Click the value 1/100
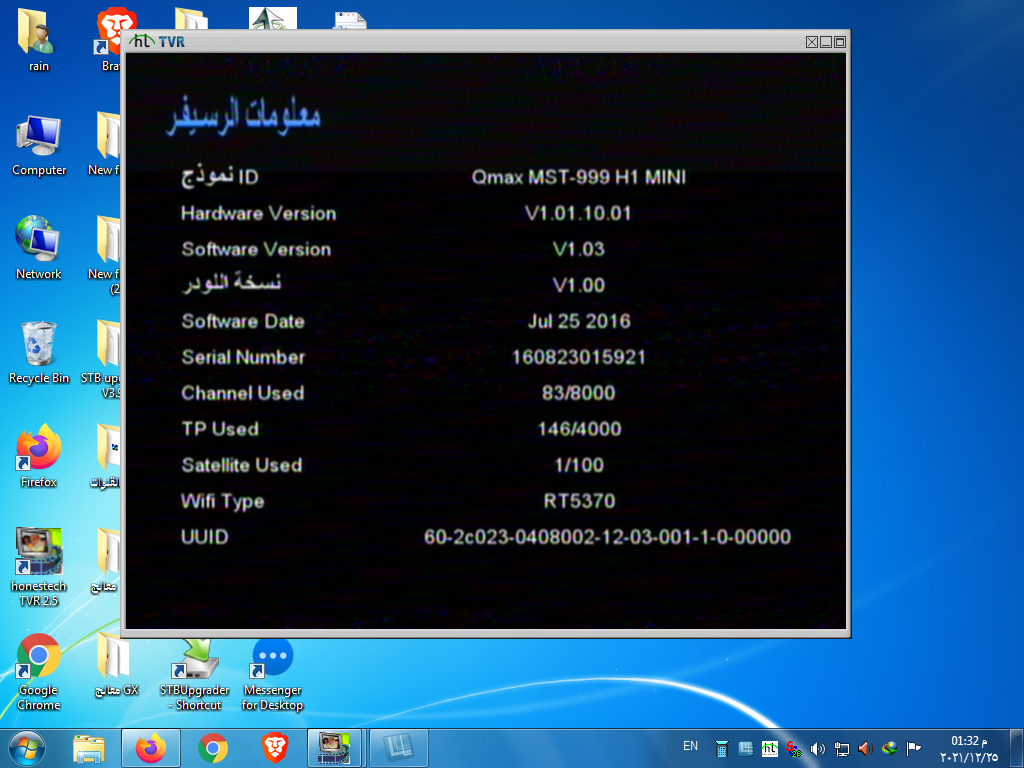 (x=579, y=464)
